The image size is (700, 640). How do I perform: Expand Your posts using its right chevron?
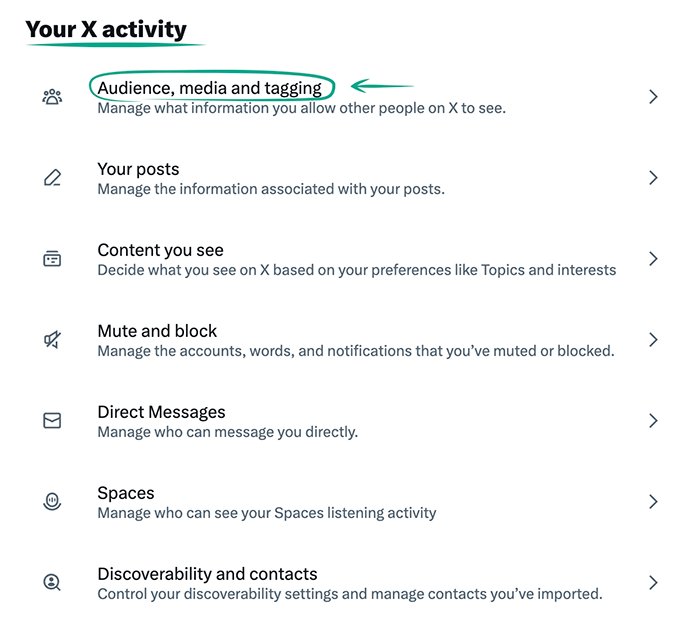coord(653,178)
